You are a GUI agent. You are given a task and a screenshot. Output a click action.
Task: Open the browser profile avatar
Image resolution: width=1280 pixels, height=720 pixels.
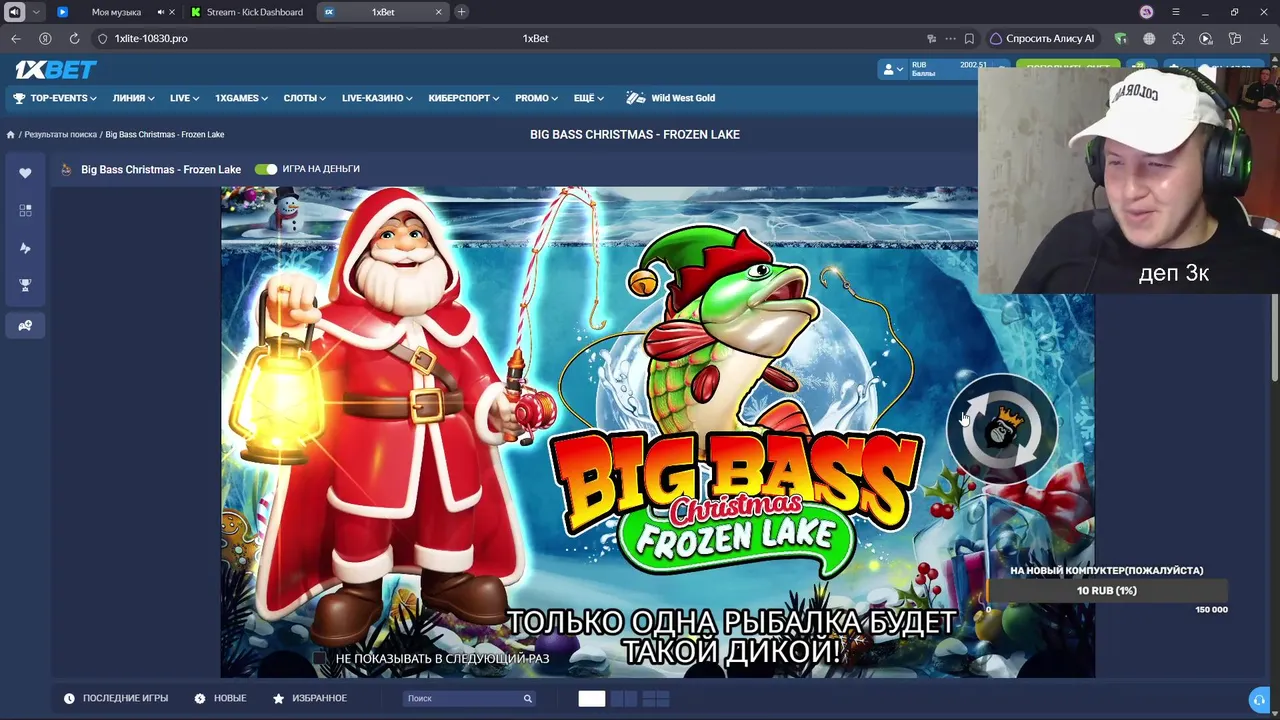[x=1146, y=12]
